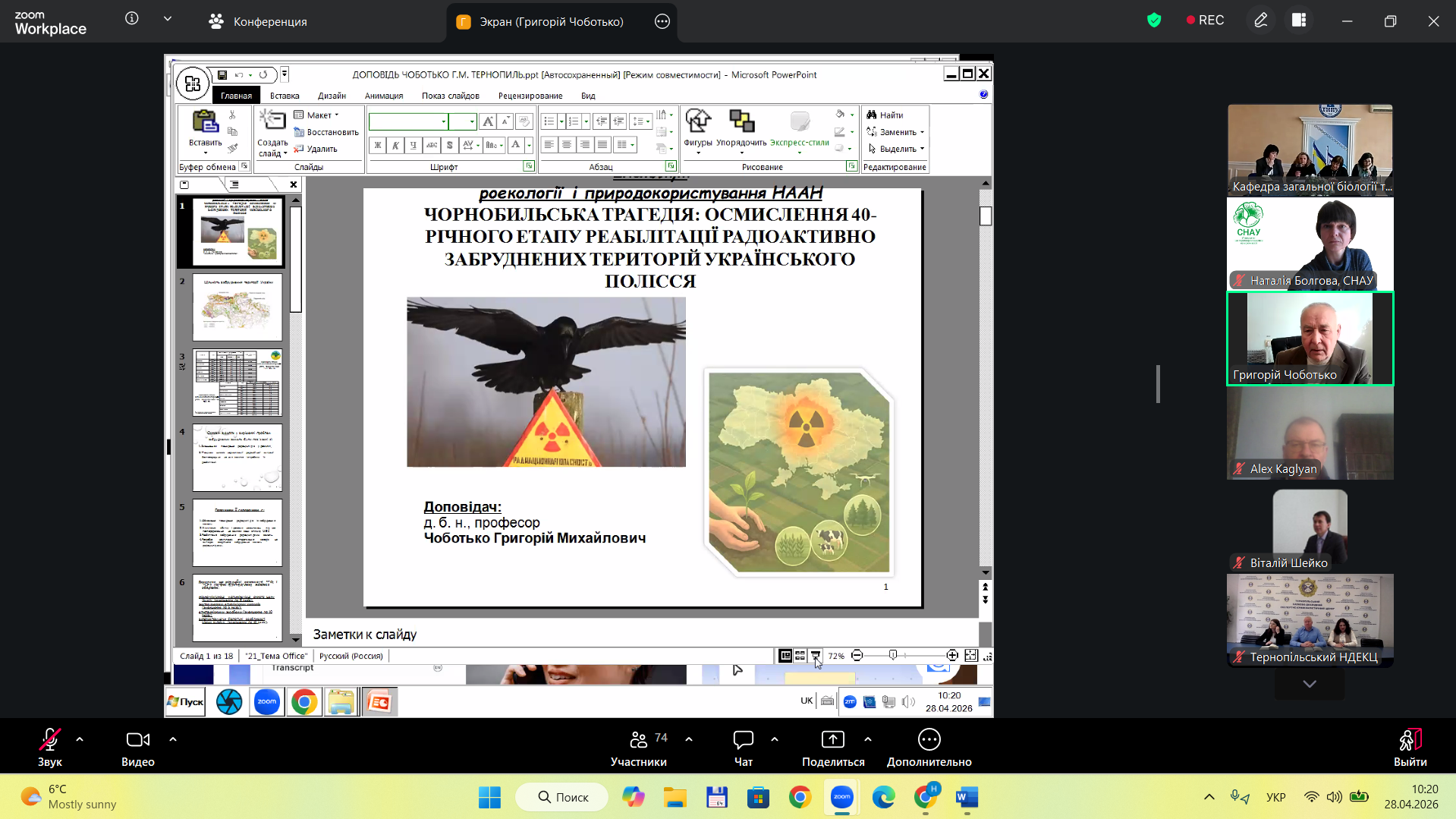This screenshot has height=819, width=1456.
Task: Expand audio options arrow beside Звук
Action: (80, 739)
